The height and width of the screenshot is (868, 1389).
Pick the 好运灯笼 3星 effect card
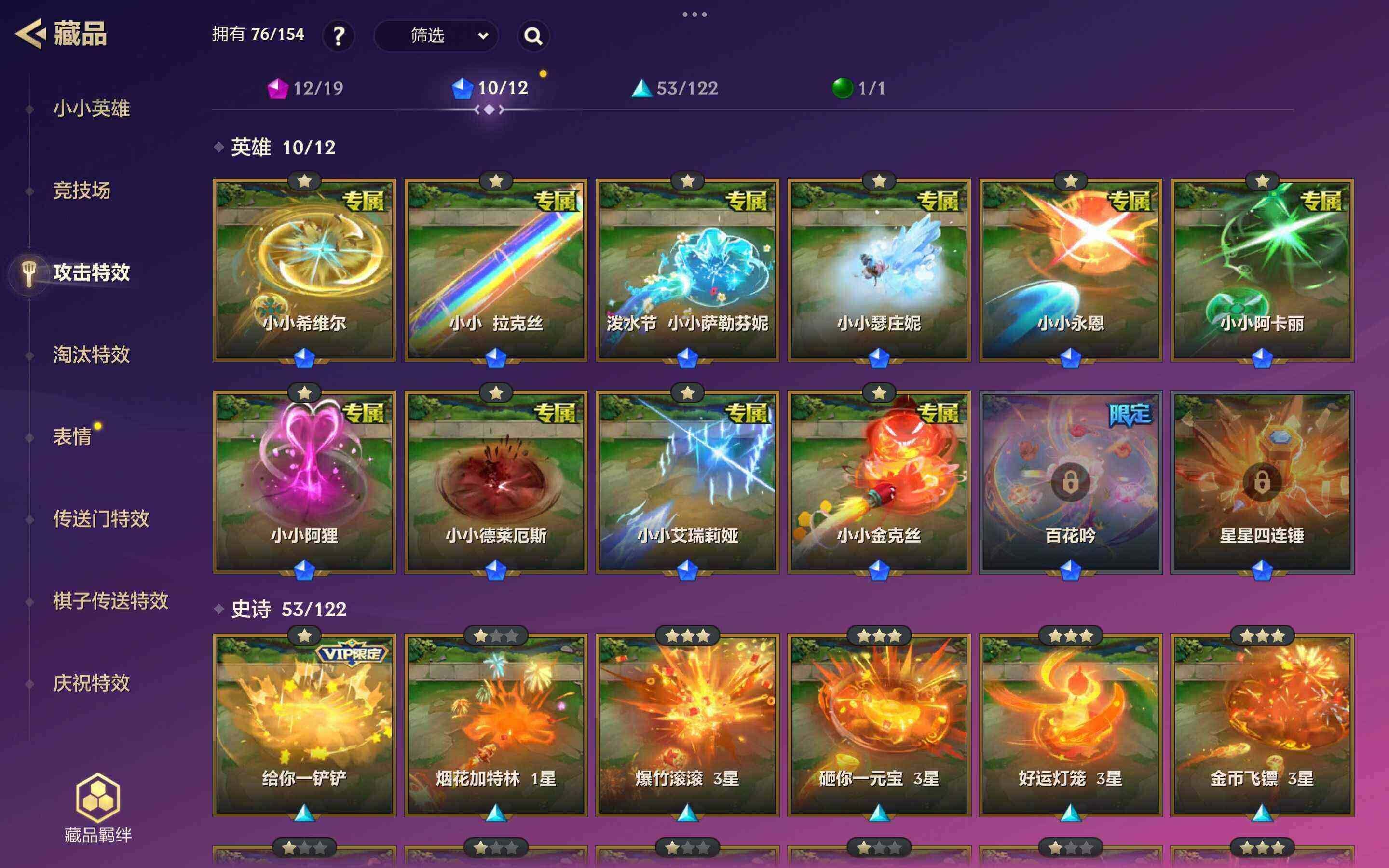coord(1071,725)
